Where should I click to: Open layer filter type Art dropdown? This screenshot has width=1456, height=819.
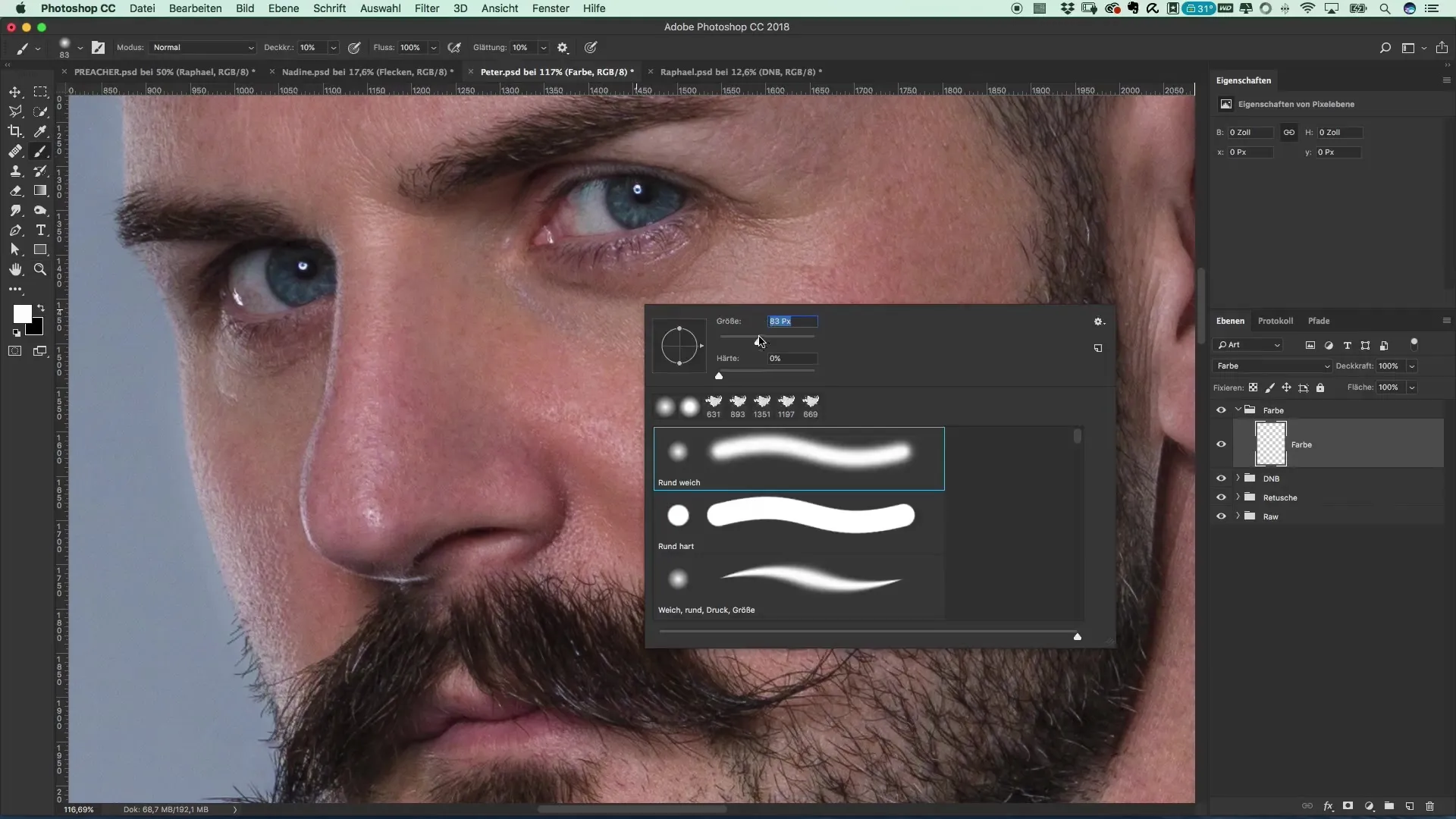(1248, 345)
